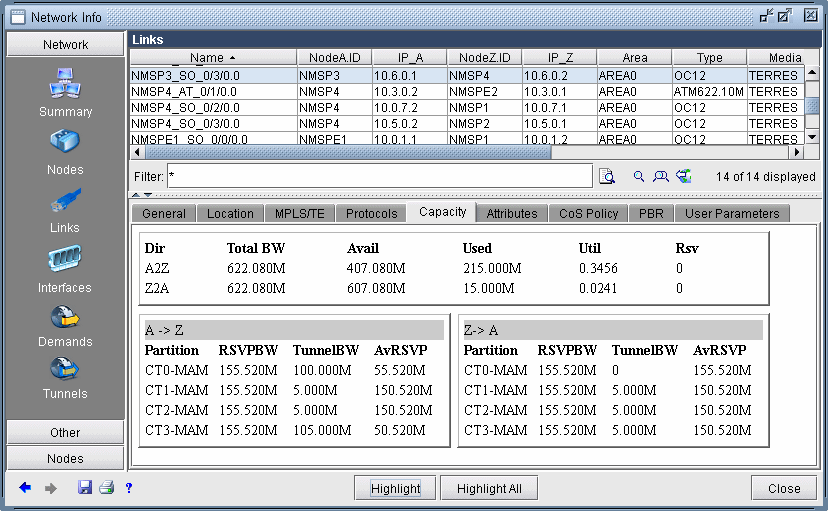This screenshot has width=828, height=511.
Task: Click the Close button
Action: click(x=784, y=488)
